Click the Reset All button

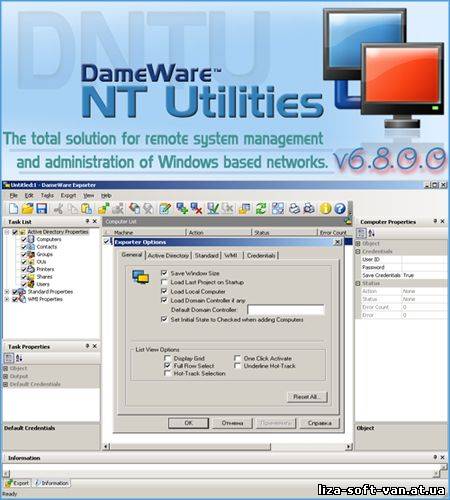[307, 397]
